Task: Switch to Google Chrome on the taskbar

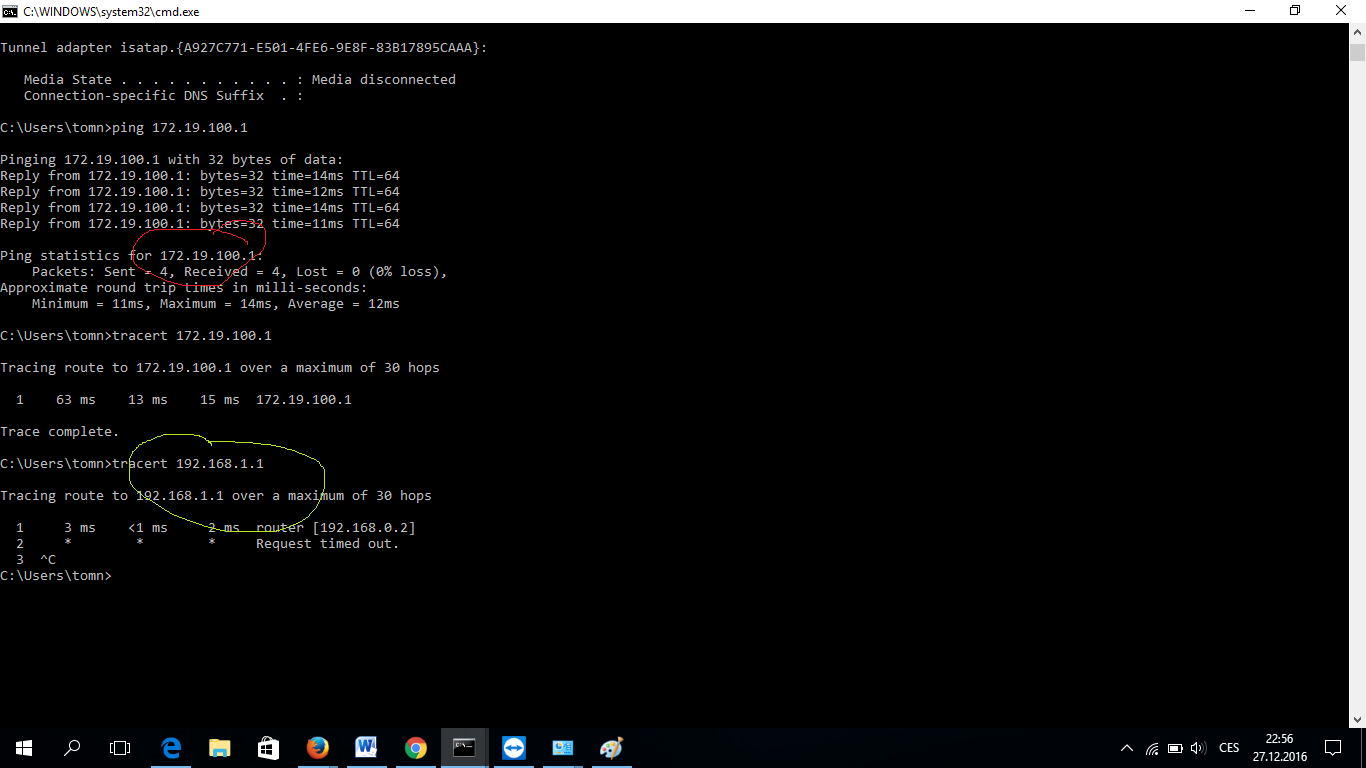Action: coord(415,748)
